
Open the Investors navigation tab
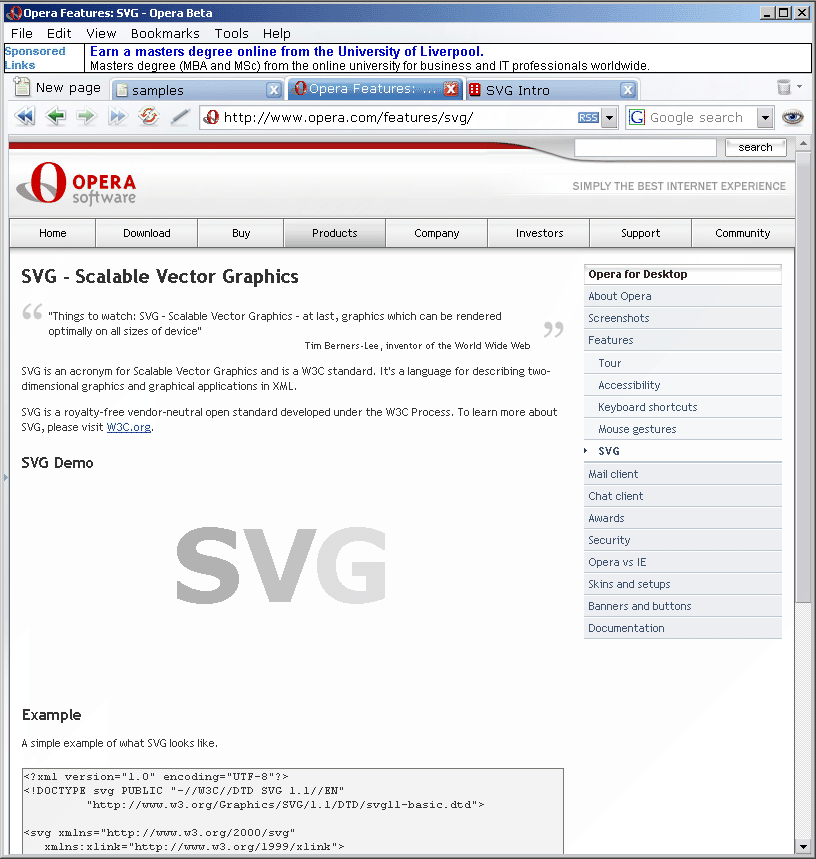coord(539,233)
